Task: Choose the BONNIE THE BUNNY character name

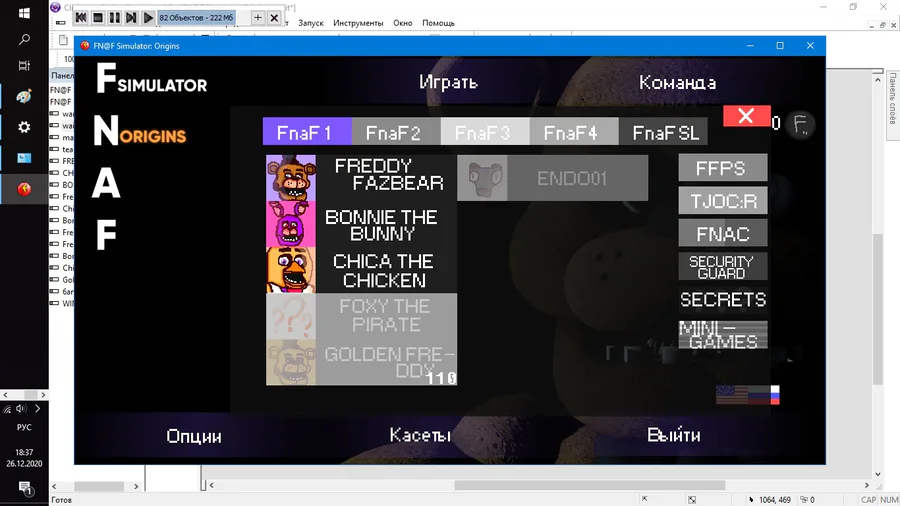Action: [x=382, y=225]
